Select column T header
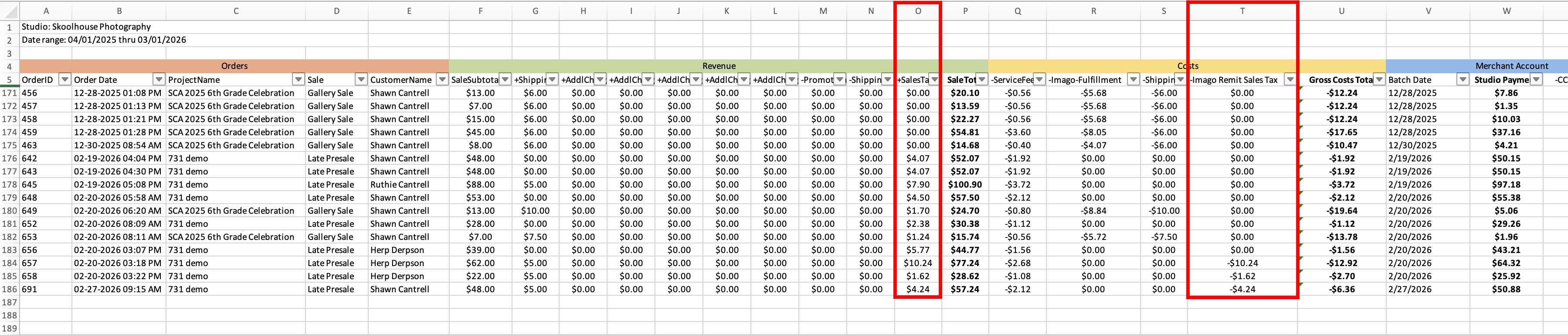Image resolution: width=1568 pixels, height=335 pixels. (1242, 11)
